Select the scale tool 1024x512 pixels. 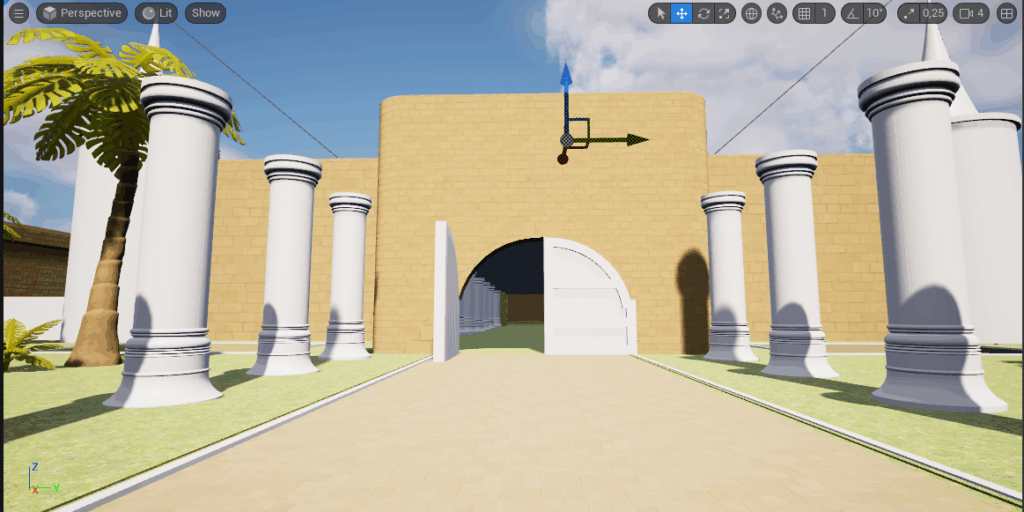(725, 13)
